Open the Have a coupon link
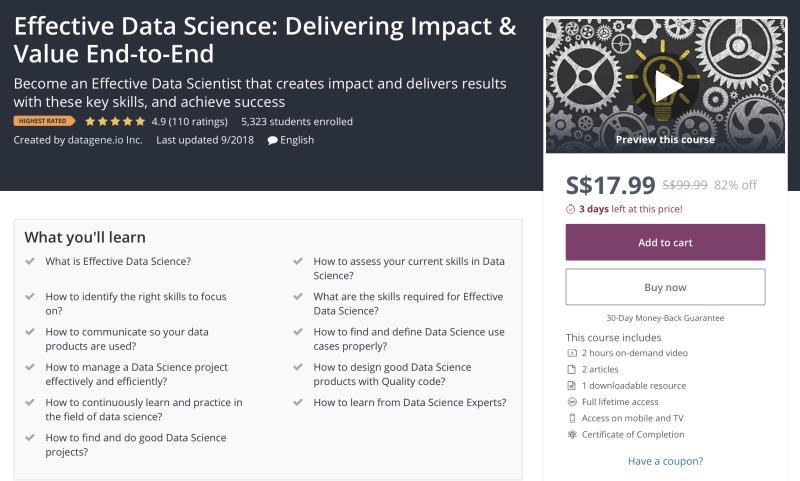Image resolution: width=800 pixels, height=481 pixels. [x=665, y=461]
